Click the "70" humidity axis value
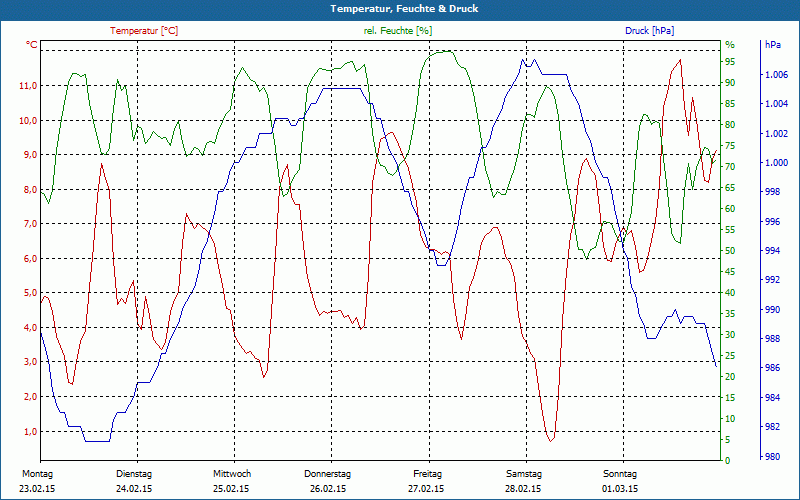Image resolution: width=800 pixels, height=500 pixels. (730, 167)
